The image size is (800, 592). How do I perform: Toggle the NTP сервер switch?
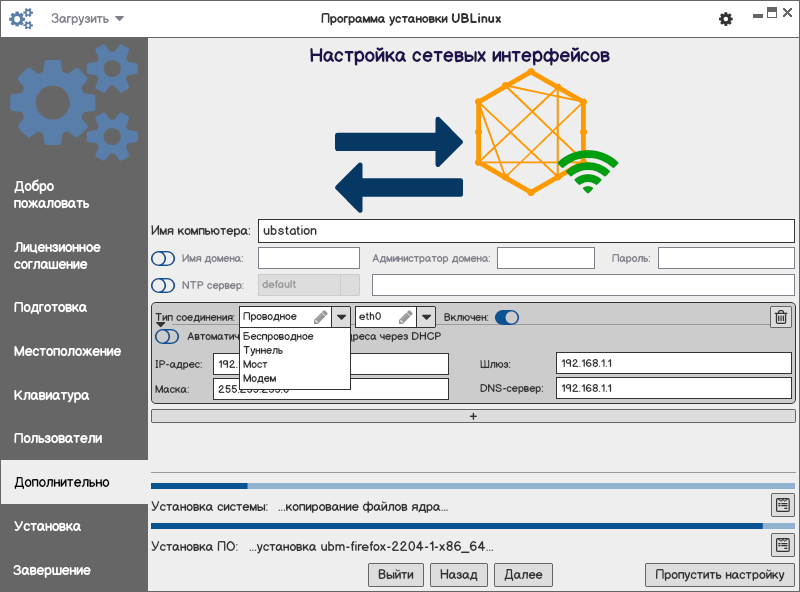point(163,285)
